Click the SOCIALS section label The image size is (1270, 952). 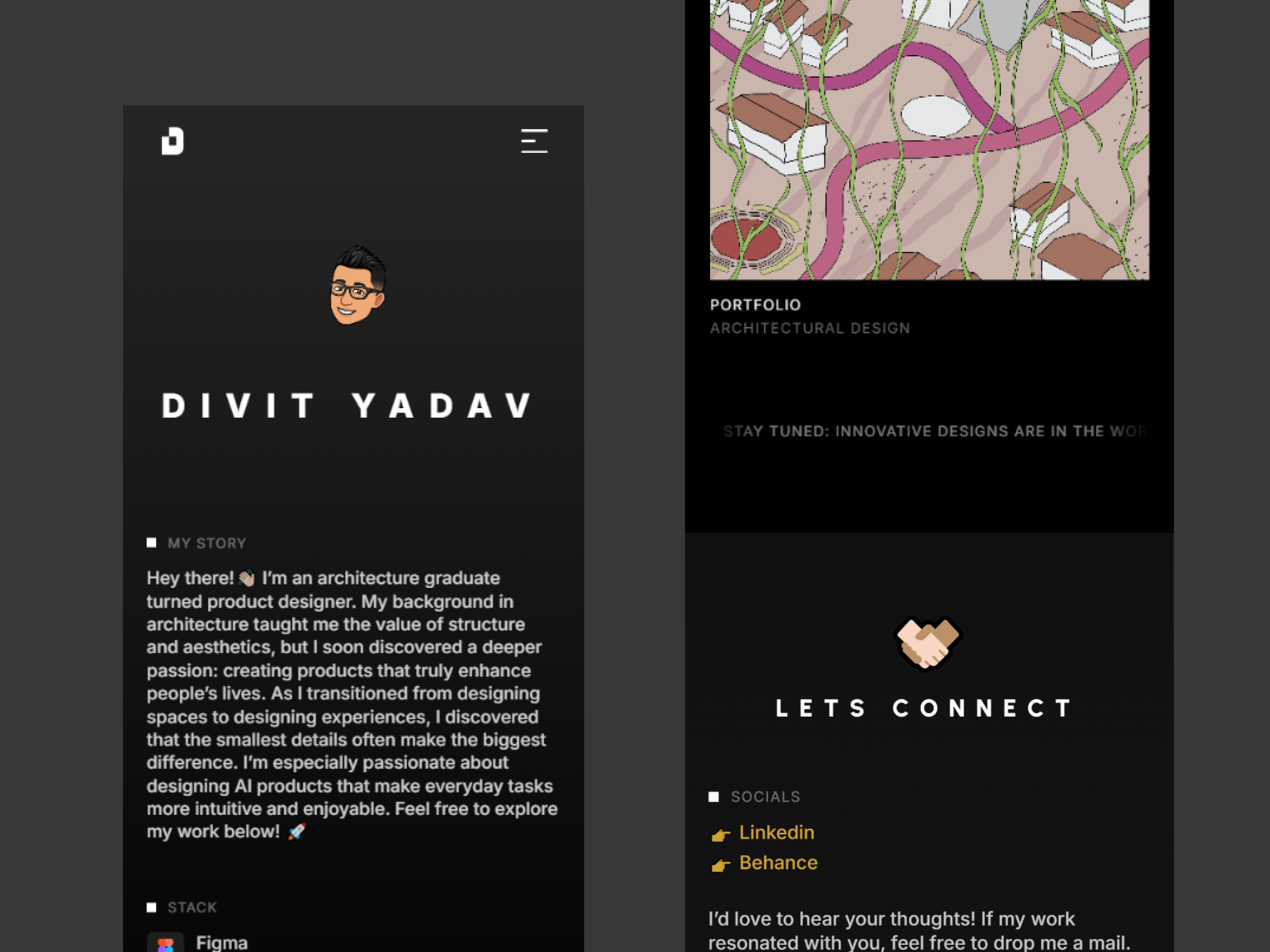(x=765, y=797)
